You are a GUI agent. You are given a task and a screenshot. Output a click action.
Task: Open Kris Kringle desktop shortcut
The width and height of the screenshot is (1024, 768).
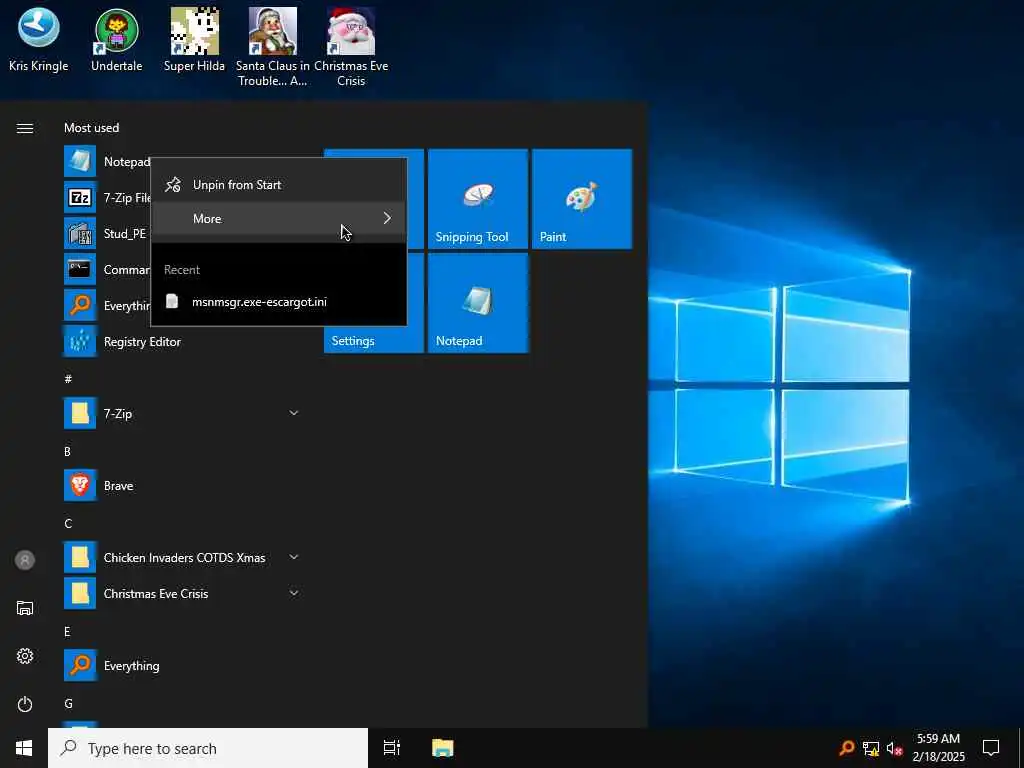tap(39, 40)
